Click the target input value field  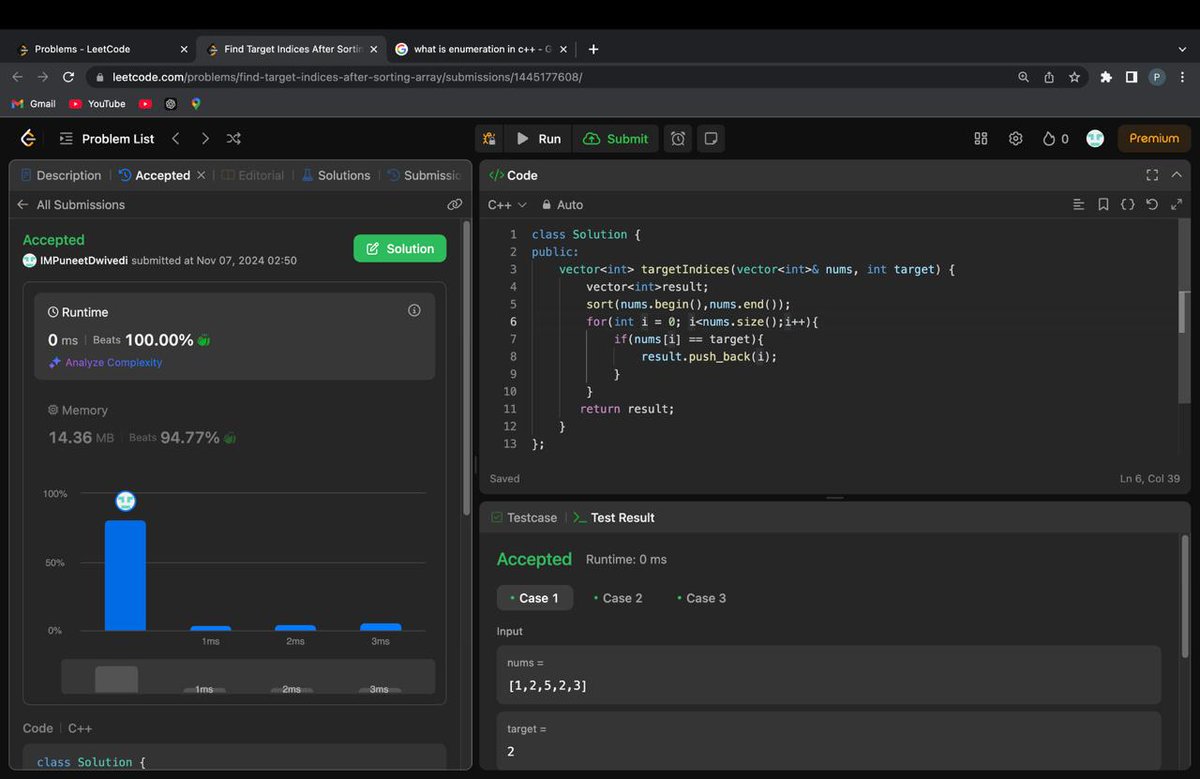click(x=828, y=751)
